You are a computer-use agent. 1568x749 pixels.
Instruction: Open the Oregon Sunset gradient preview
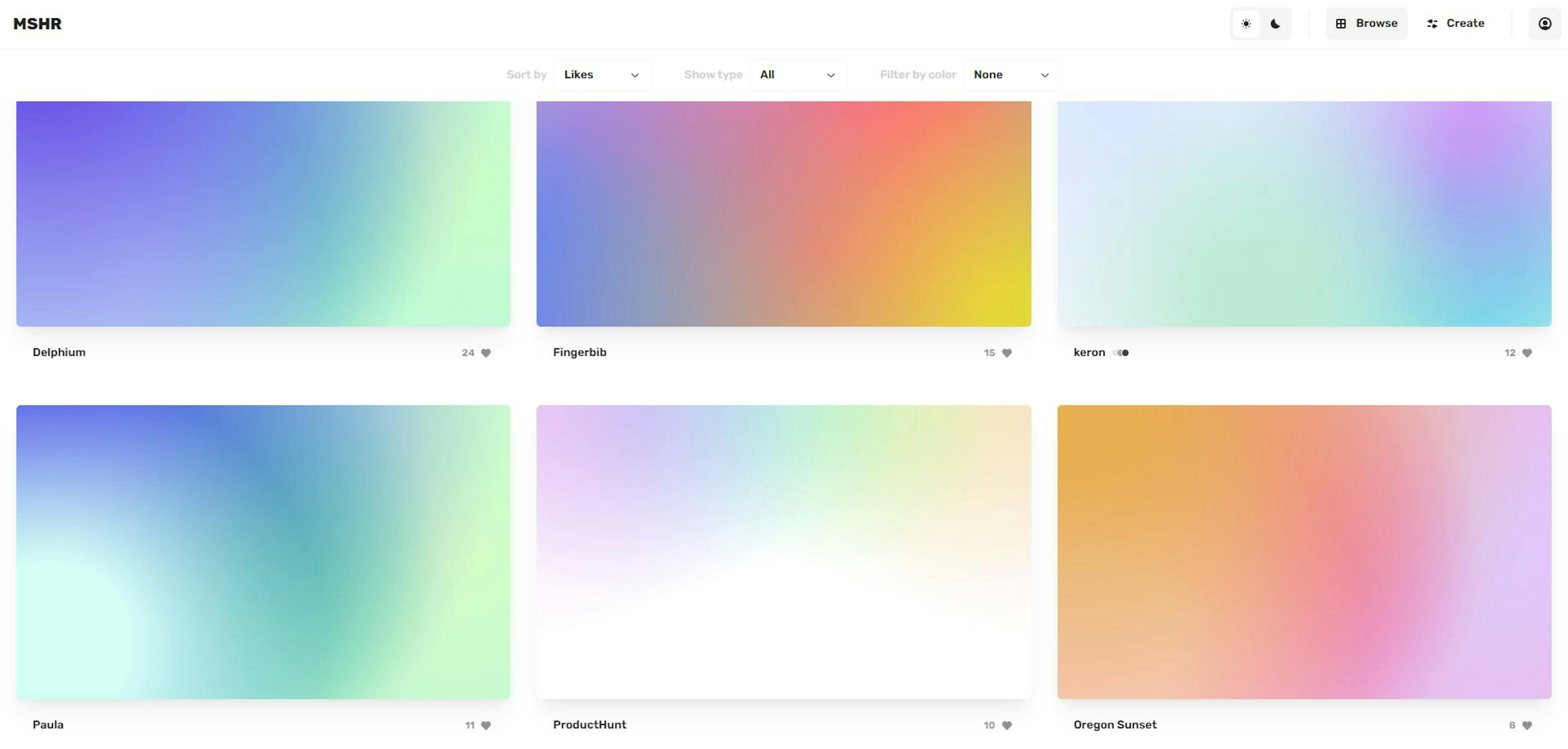pyautogui.click(x=1304, y=552)
